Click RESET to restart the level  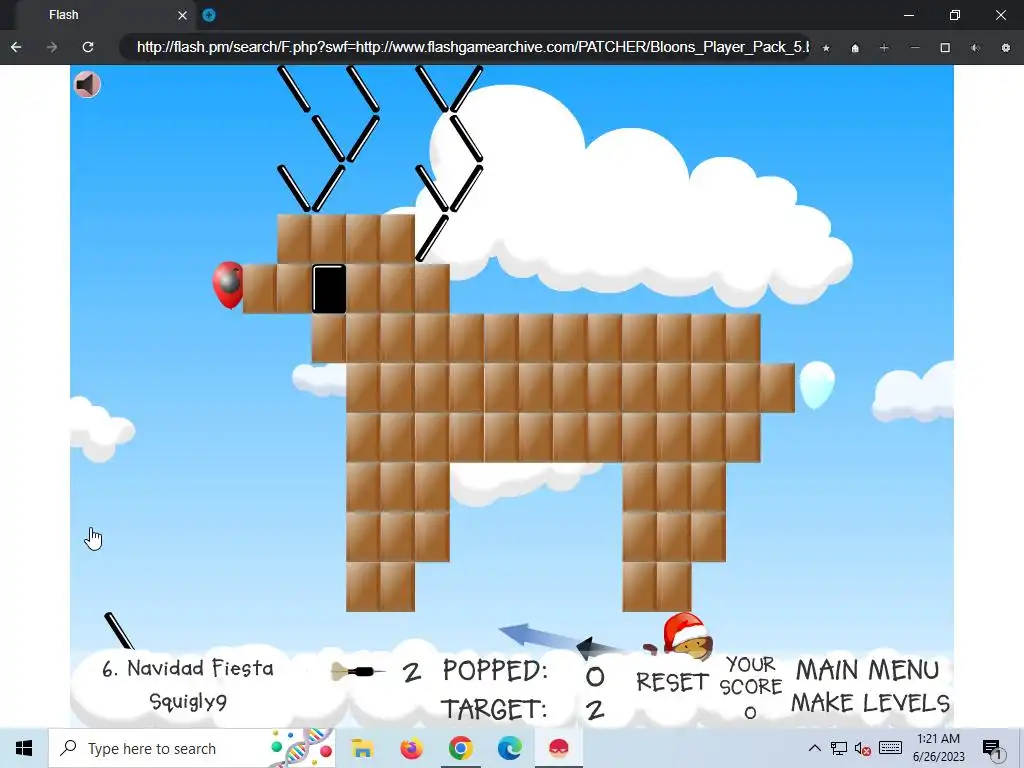(x=672, y=682)
